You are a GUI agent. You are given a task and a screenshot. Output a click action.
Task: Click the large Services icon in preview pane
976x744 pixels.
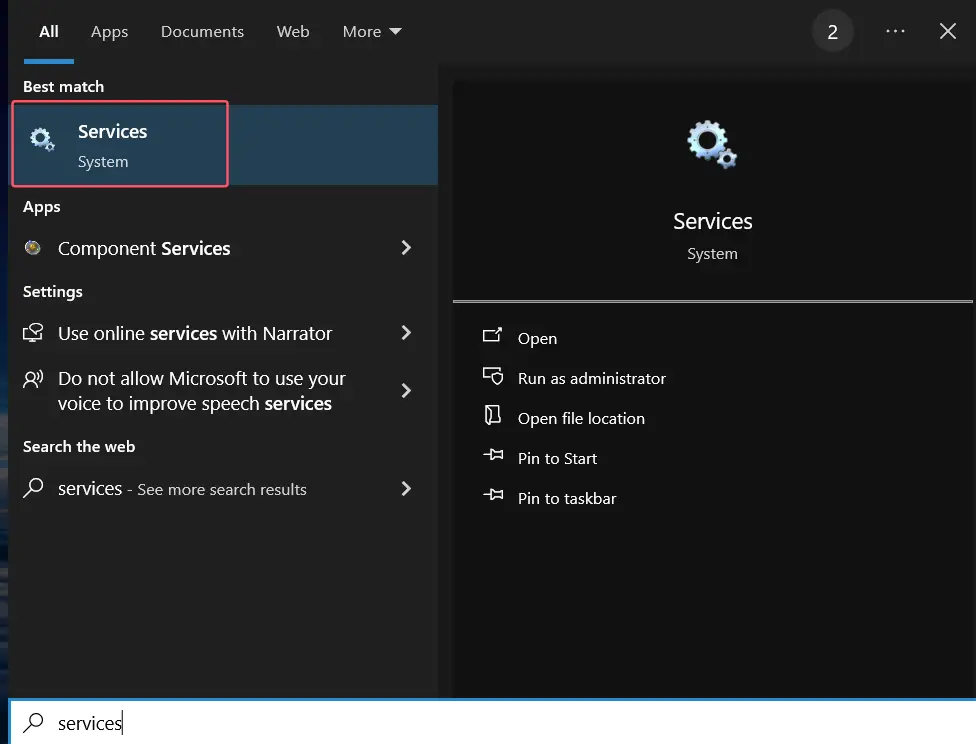coord(712,145)
